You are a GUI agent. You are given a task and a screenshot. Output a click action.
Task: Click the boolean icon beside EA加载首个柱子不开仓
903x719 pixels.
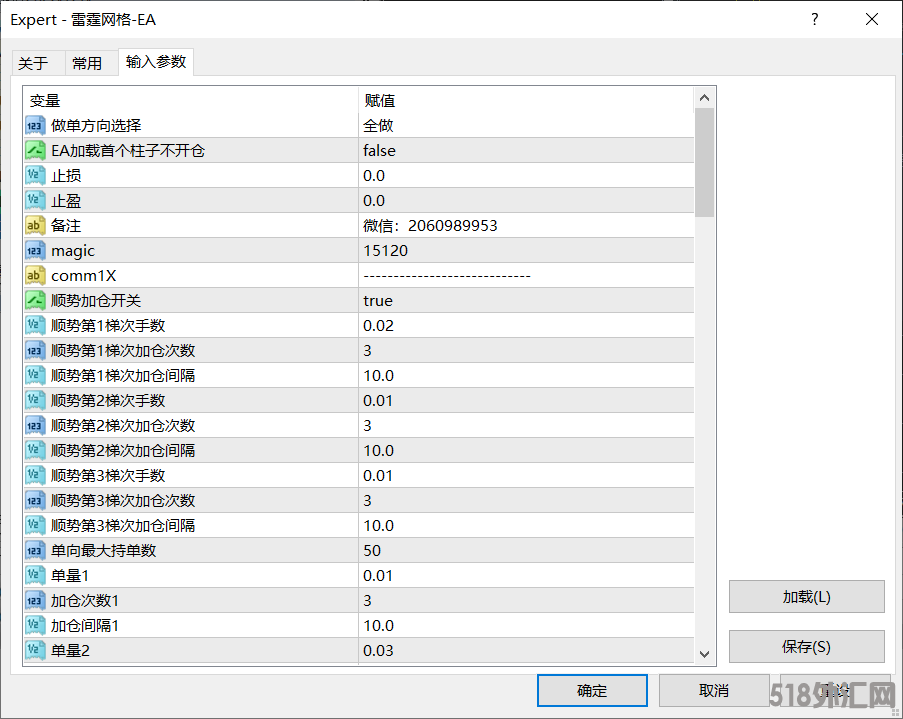35,151
